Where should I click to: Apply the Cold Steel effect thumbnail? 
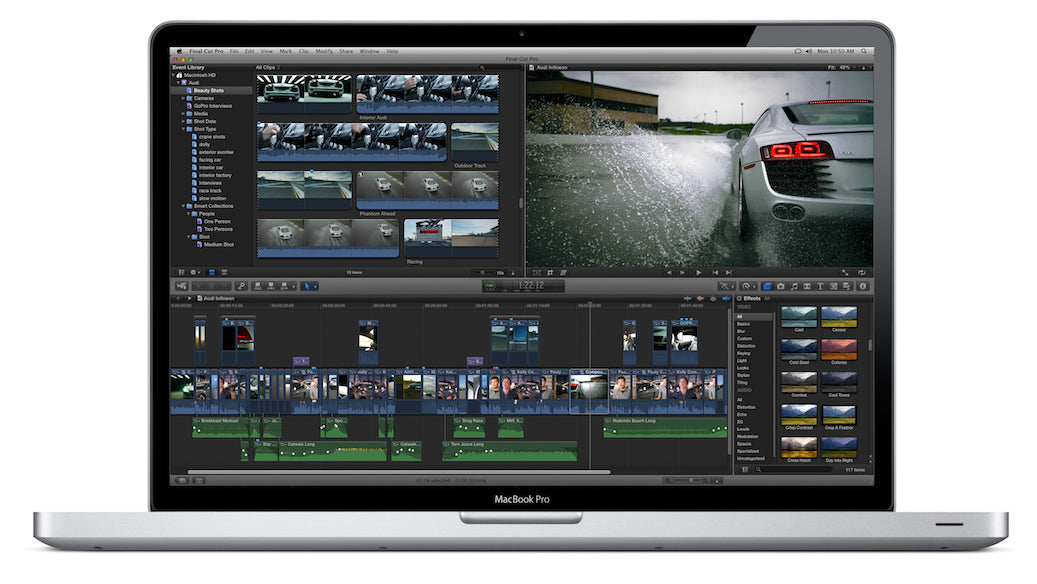800,349
